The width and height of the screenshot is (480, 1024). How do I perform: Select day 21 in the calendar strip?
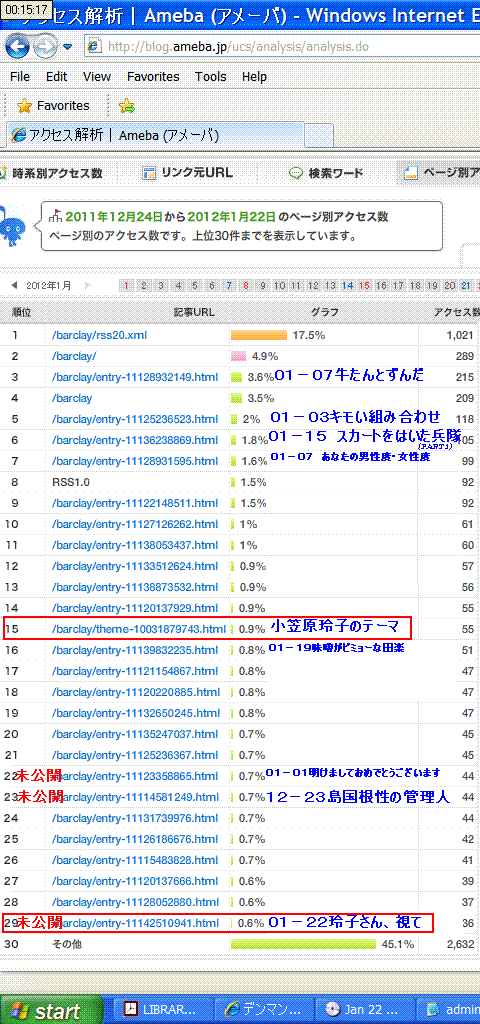pos(466,285)
